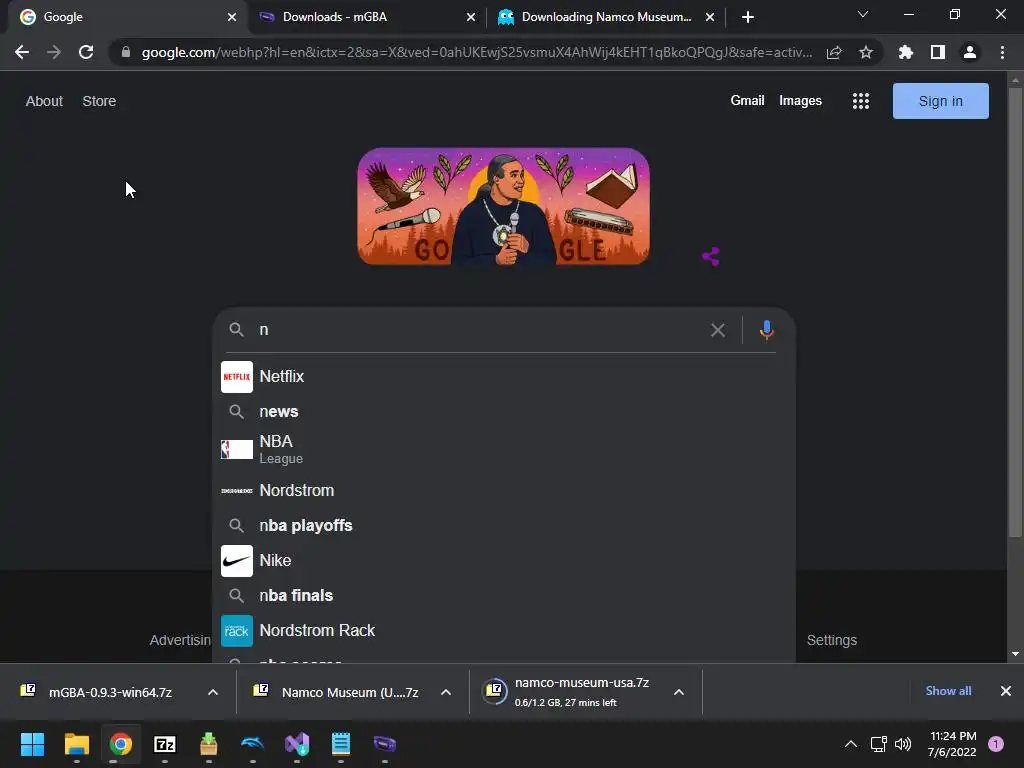Open the mGBA taskbar icon

pyautogui.click(x=385, y=744)
